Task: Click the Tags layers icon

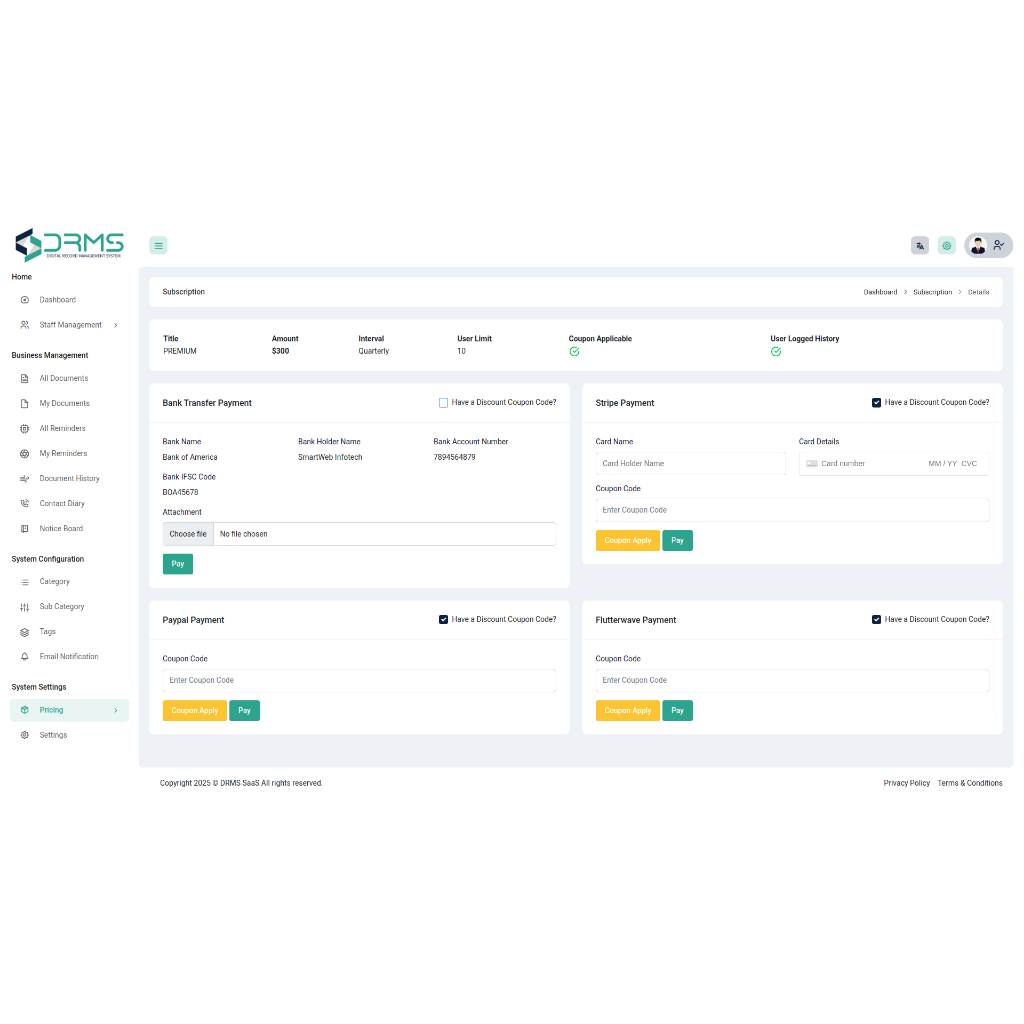Action: (25, 632)
